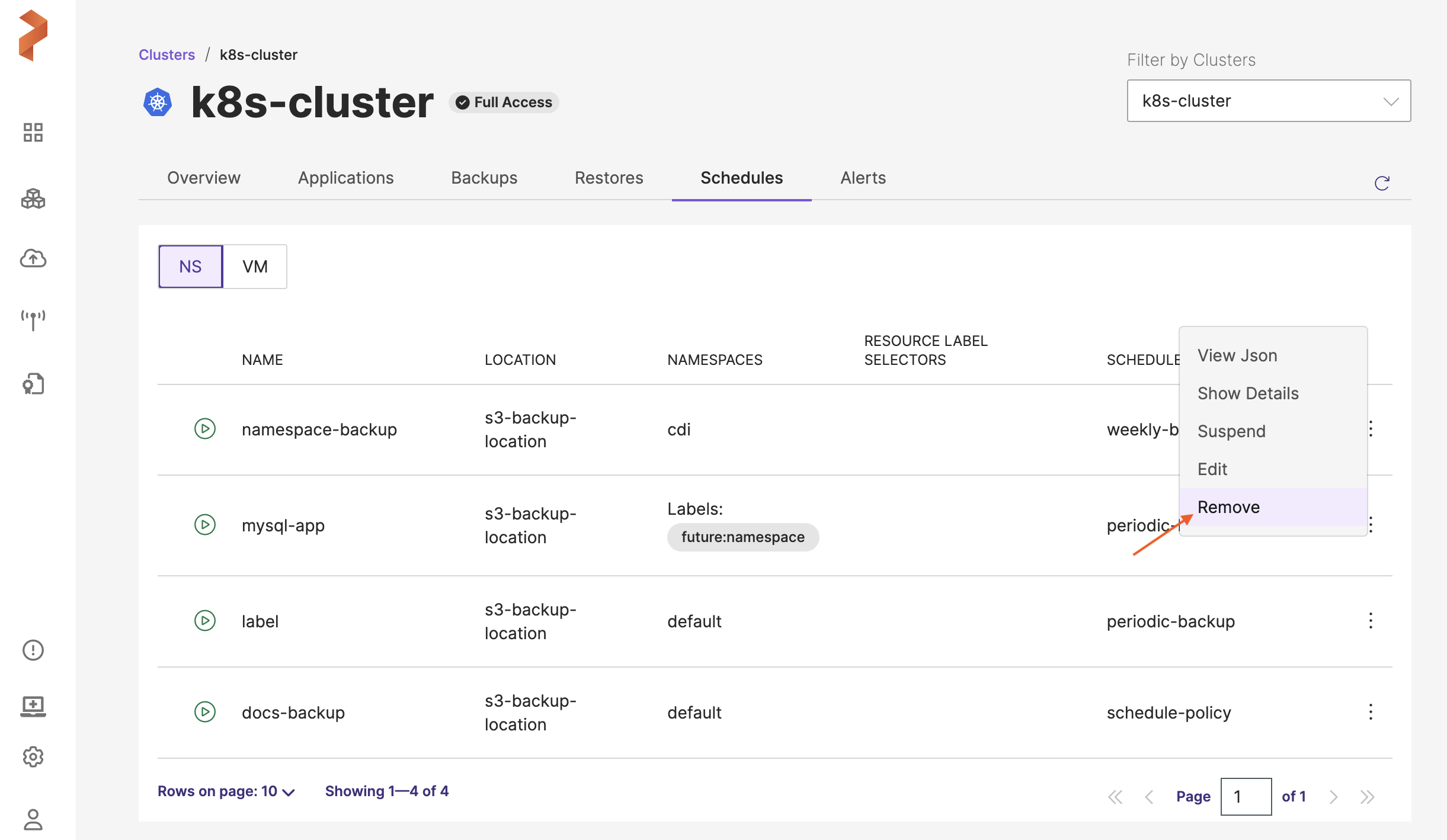Switch to the VM toggle button
1447x840 pixels.
pyautogui.click(x=255, y=267)
